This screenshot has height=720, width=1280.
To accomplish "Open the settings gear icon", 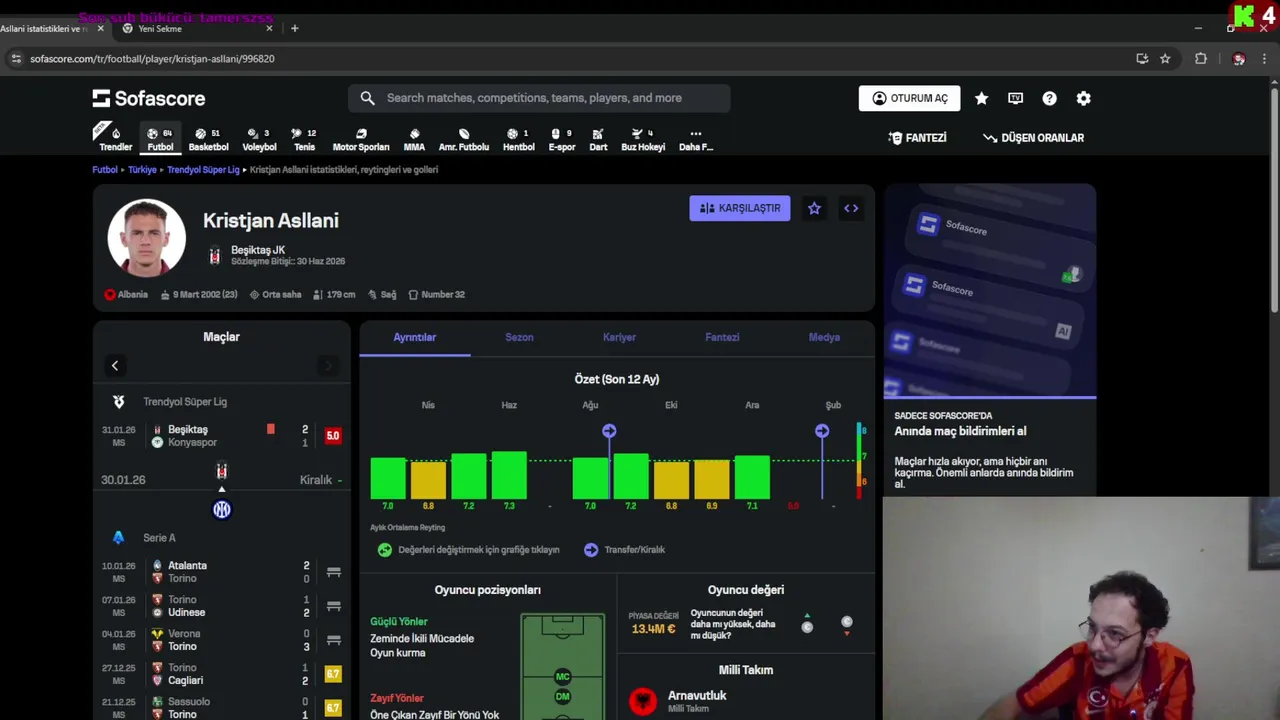I will point(1083,98).
